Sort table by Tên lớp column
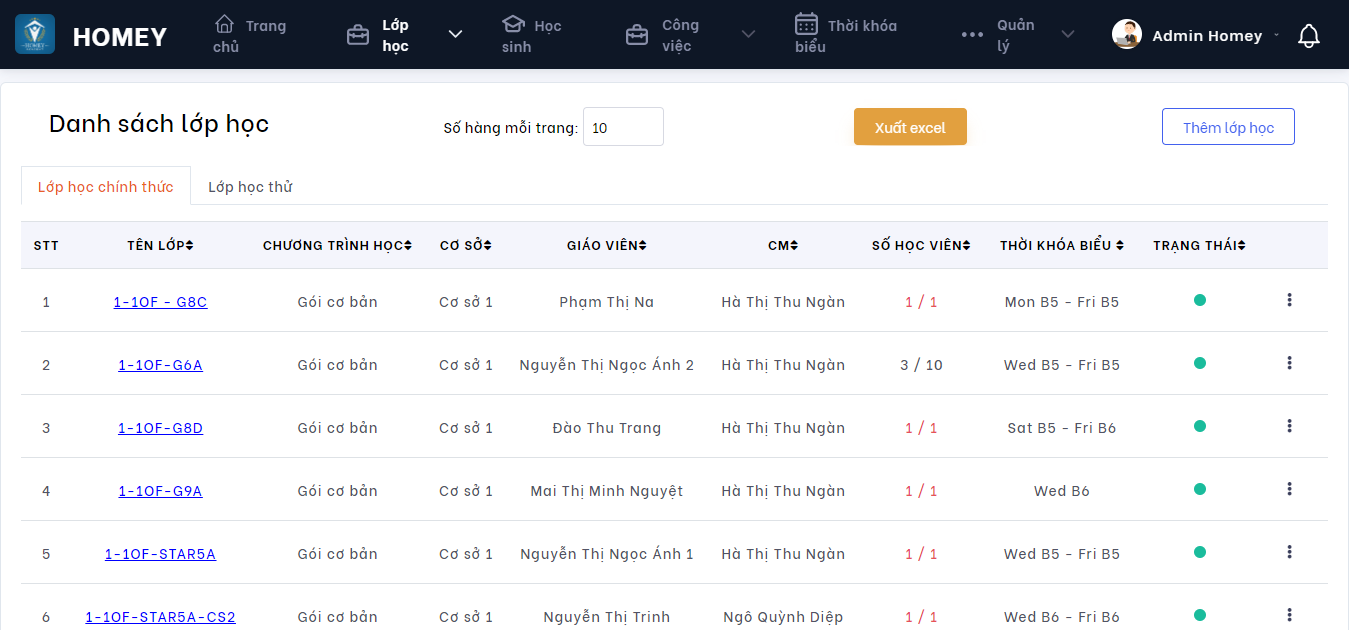The image size is (1349, 630). click(160, 245)
